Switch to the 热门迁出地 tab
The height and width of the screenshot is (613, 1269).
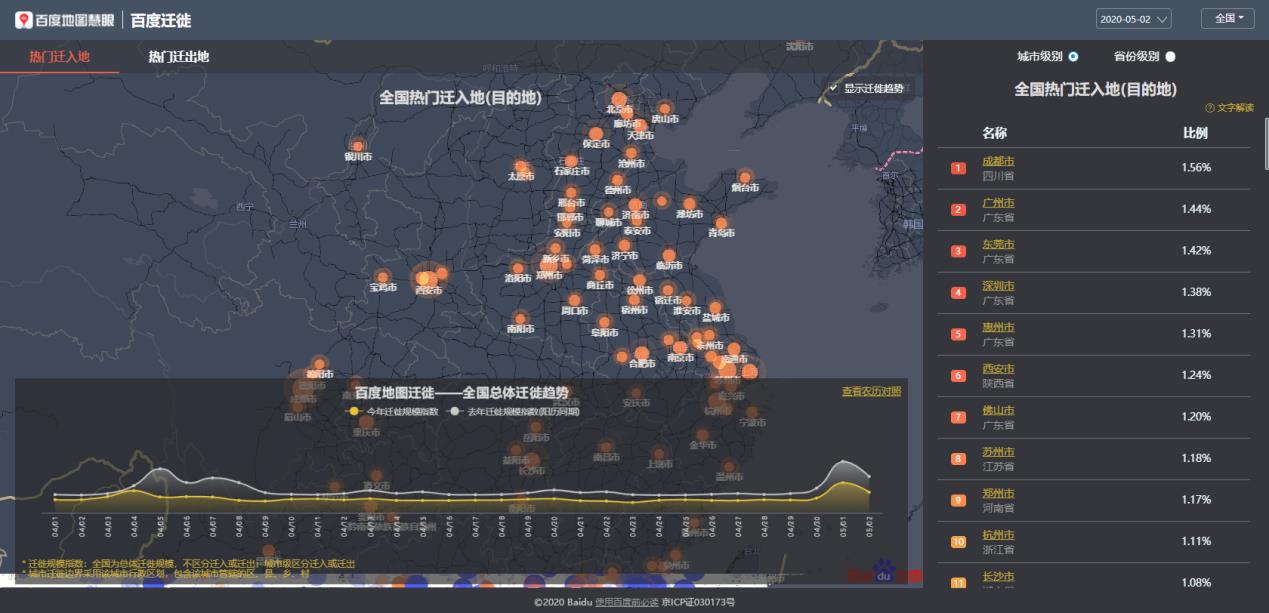178,57
